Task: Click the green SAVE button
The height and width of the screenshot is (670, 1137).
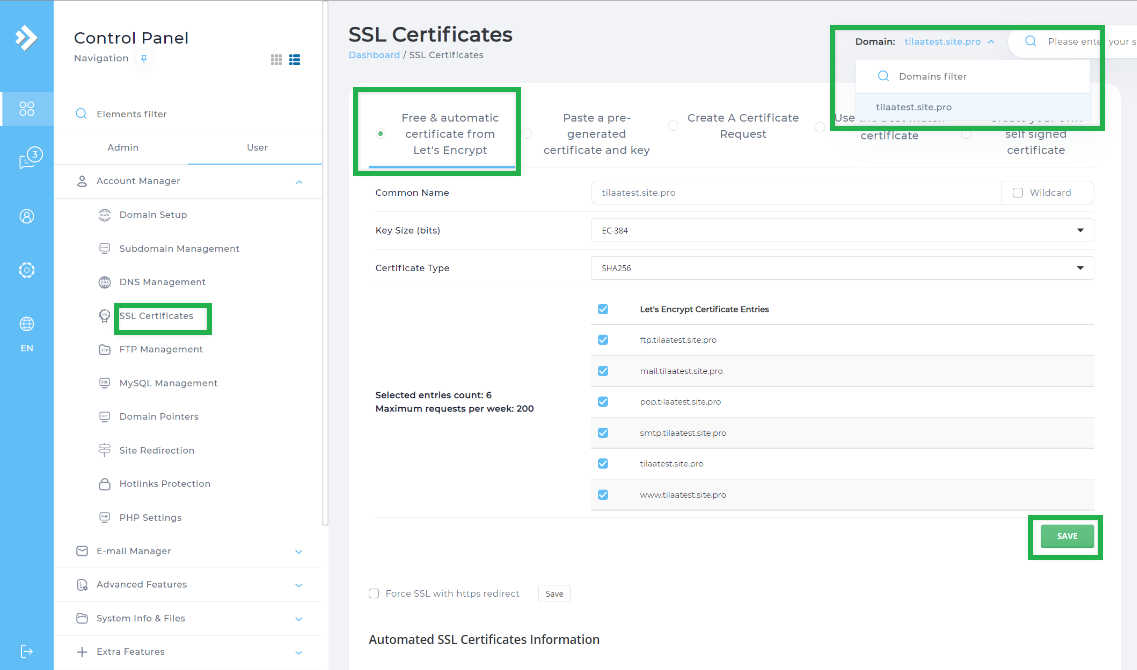Action: tap(1067, 536)
